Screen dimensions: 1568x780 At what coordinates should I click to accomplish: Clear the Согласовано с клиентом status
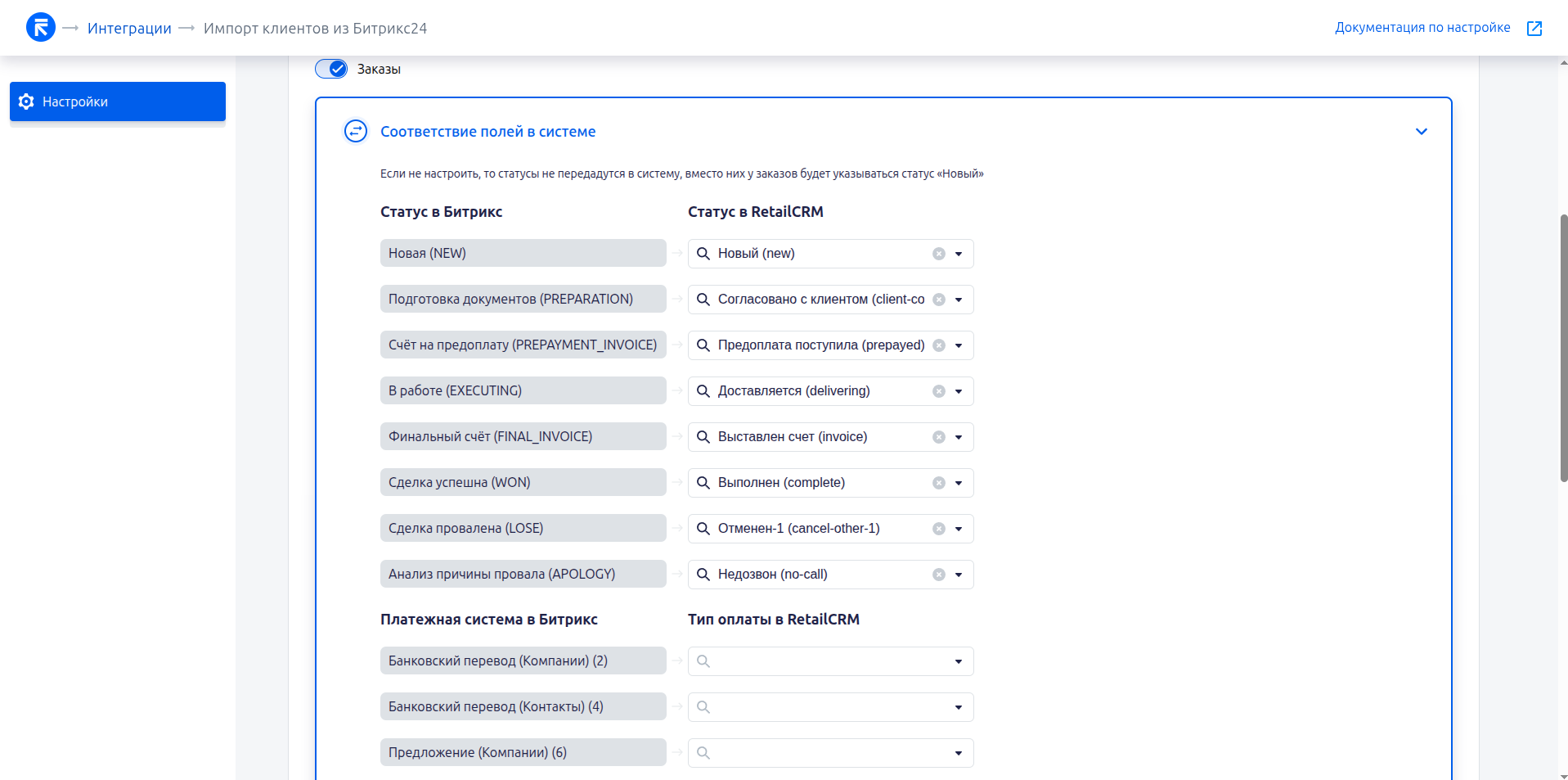pos(939,300)
